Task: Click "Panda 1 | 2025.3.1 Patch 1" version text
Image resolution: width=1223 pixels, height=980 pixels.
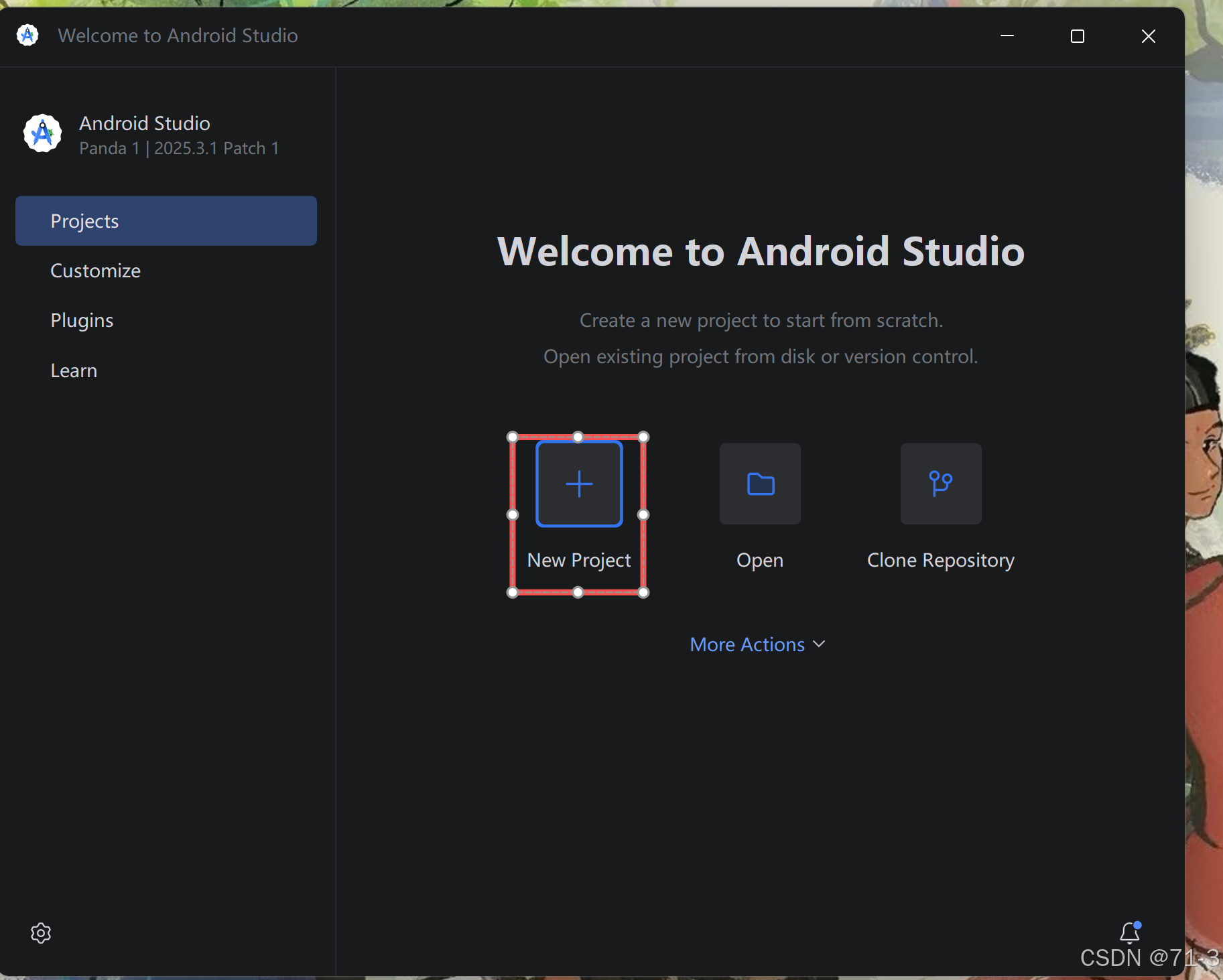Action: tap(179, 148)
